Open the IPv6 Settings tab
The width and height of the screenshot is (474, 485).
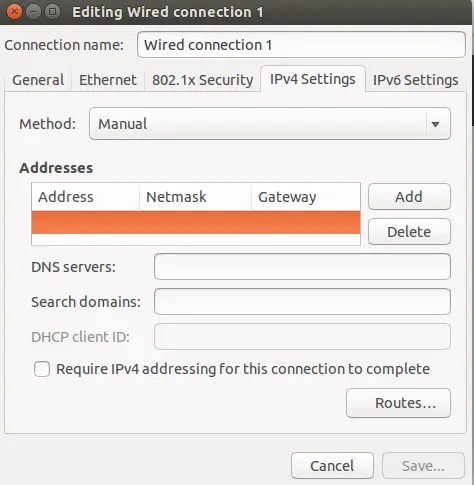click(x=415, y=80)
